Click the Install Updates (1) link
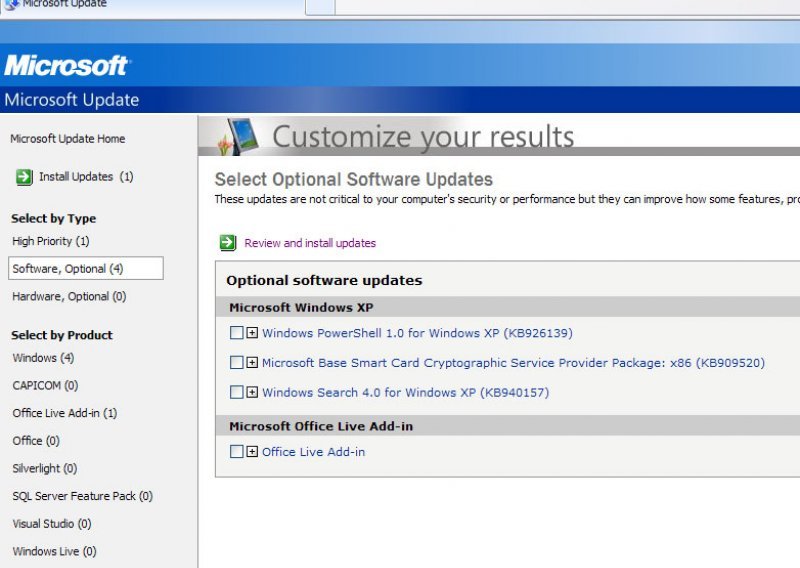The image size is (800, 568). (86, 177)
